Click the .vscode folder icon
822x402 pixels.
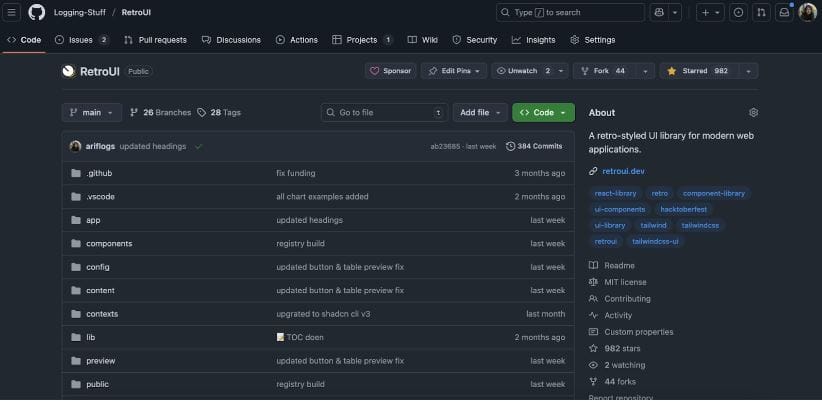[76, 197]
